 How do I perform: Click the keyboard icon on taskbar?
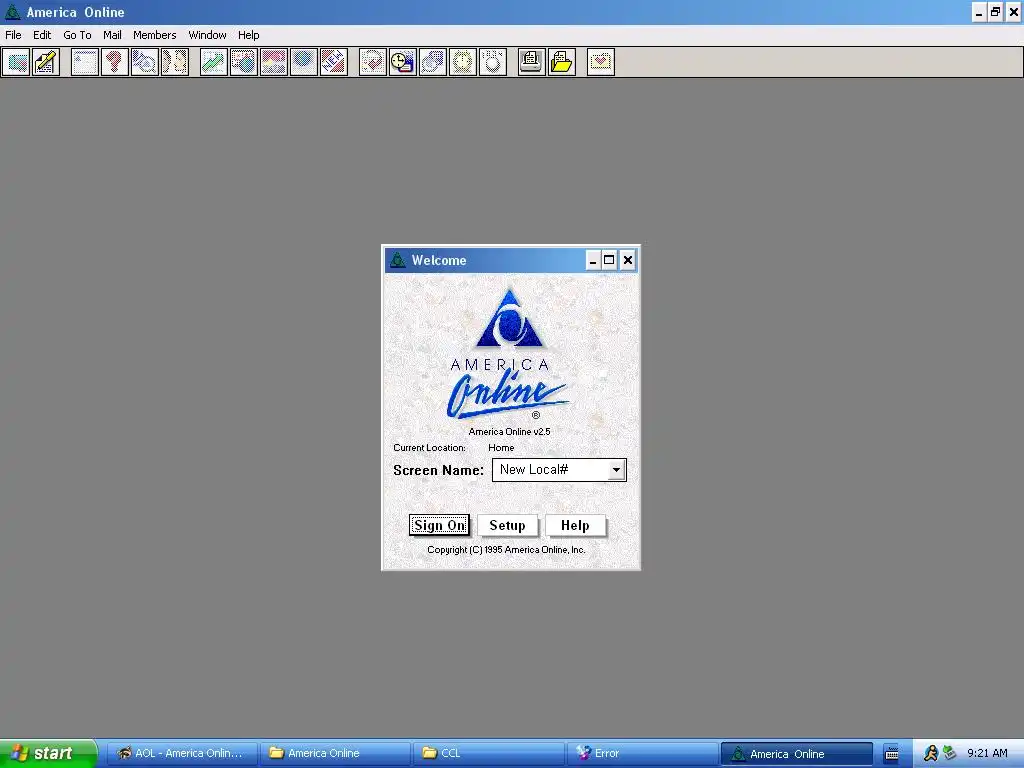pyautogui.click(x=891, y=754)
